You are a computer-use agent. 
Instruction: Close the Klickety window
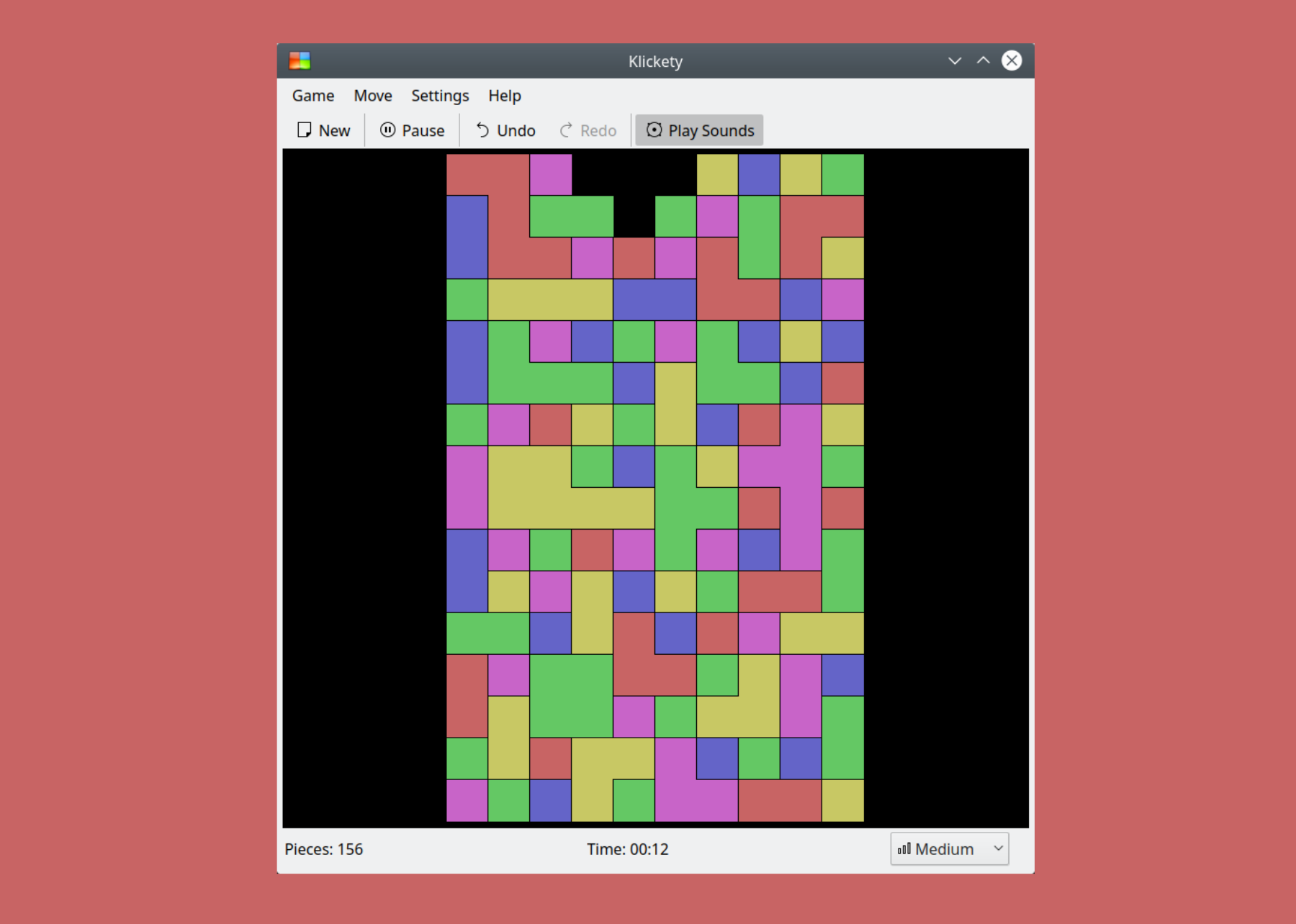[1012, 60]
